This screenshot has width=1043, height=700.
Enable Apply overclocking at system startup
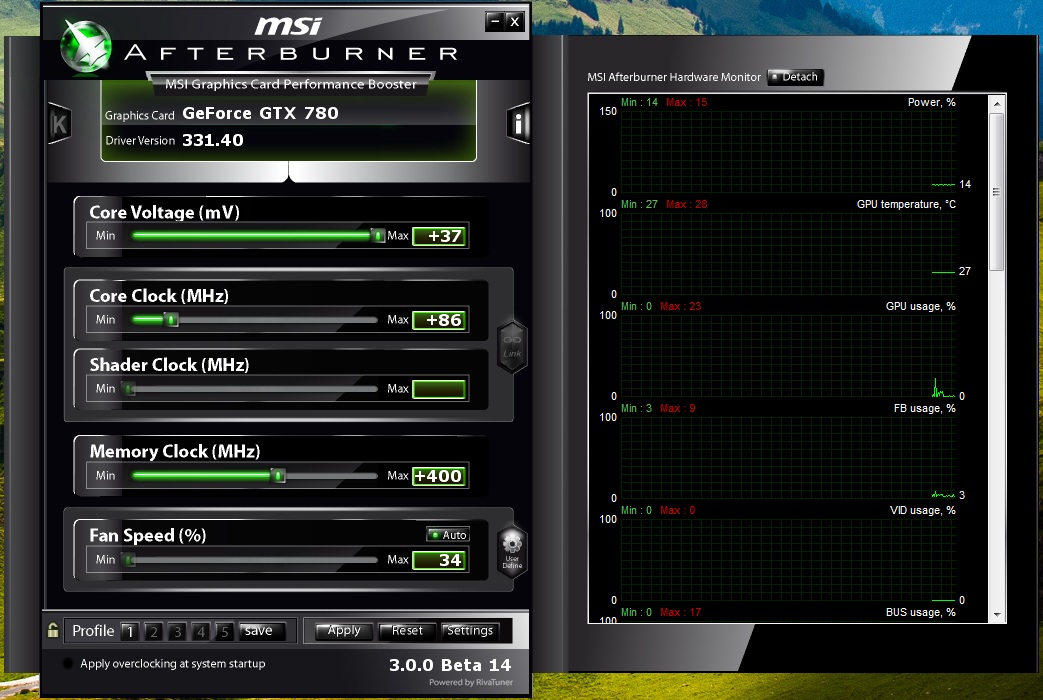pyautogui.click(x=67, y=663)
